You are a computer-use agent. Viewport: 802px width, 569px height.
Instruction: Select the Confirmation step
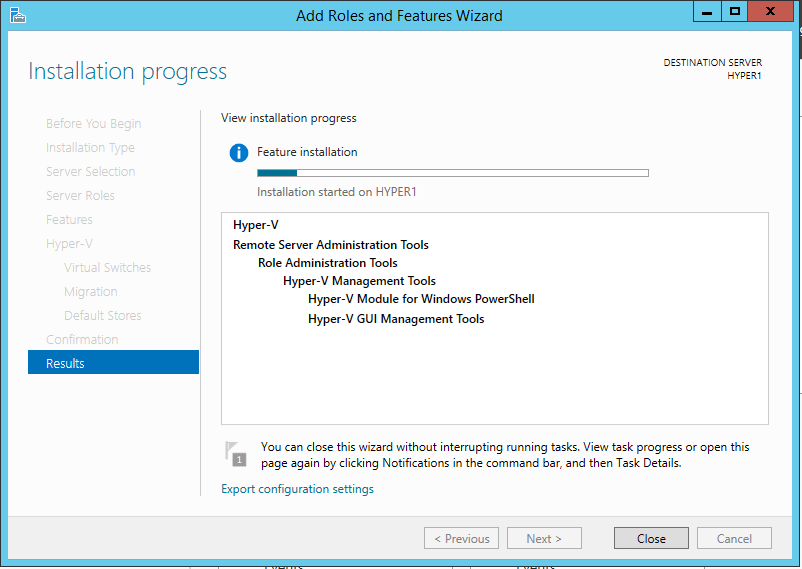(82, 339)
